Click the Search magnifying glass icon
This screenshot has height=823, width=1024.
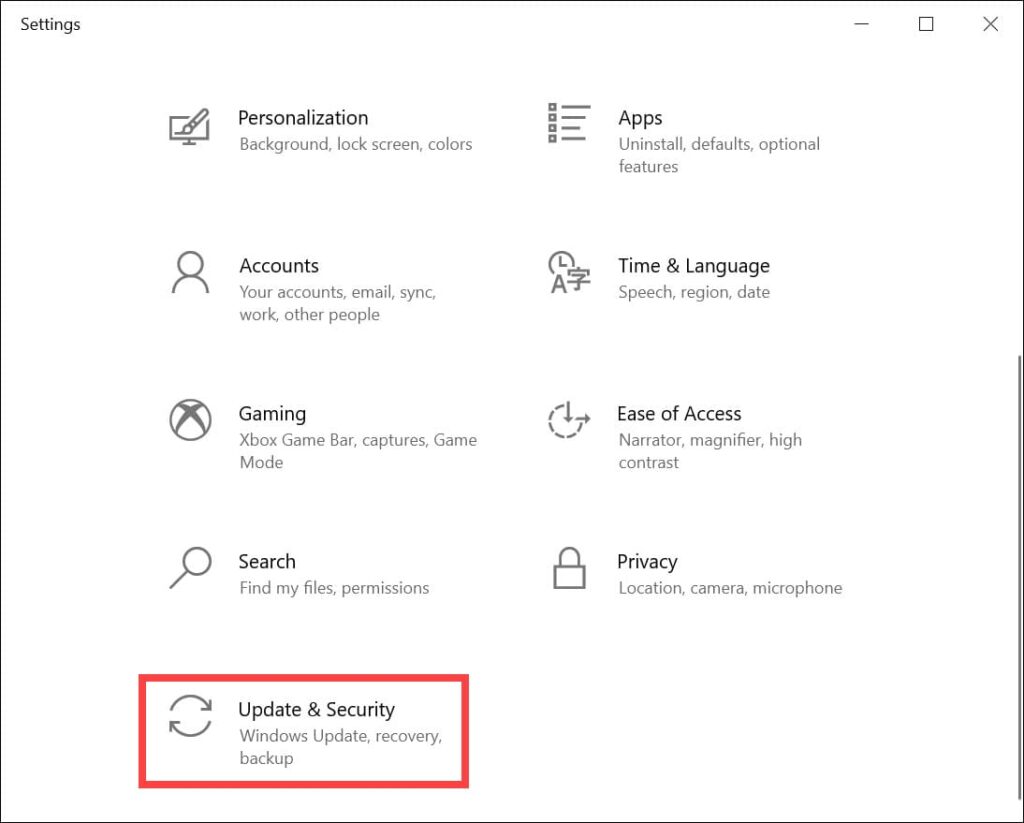(190, 568)
